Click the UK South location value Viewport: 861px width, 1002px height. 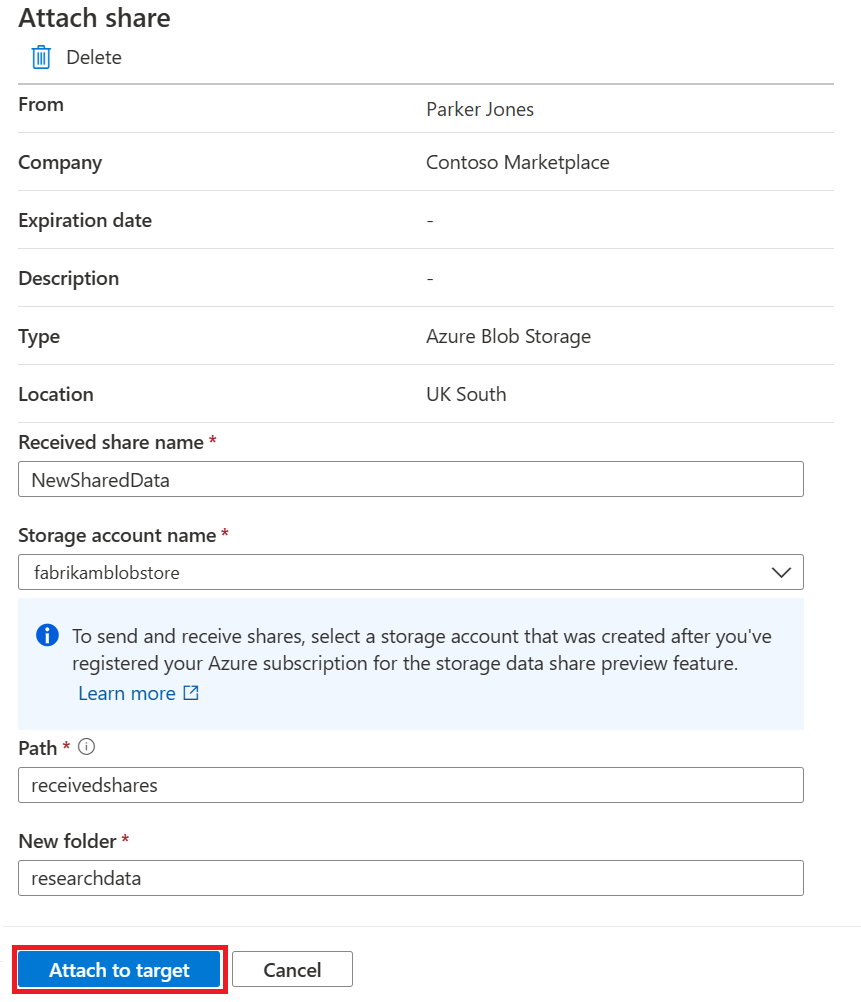pos(466,394)
